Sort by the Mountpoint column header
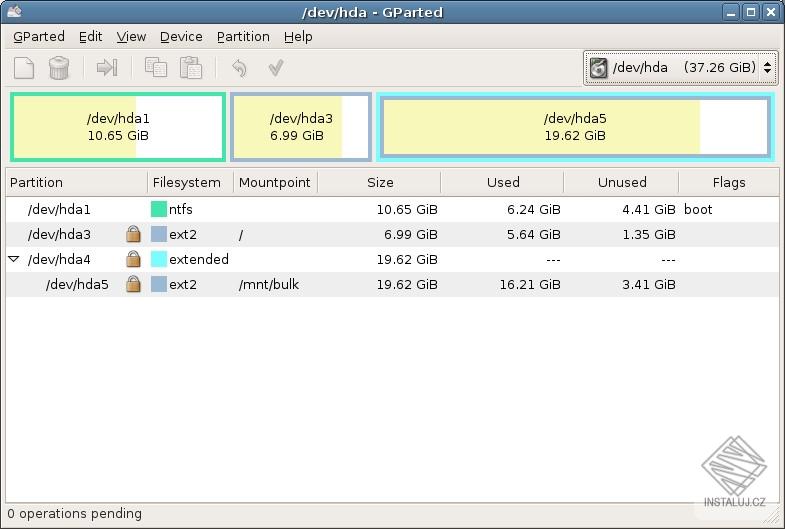The height and width of the screenshot is (529, 785). (x=275, y=182)
